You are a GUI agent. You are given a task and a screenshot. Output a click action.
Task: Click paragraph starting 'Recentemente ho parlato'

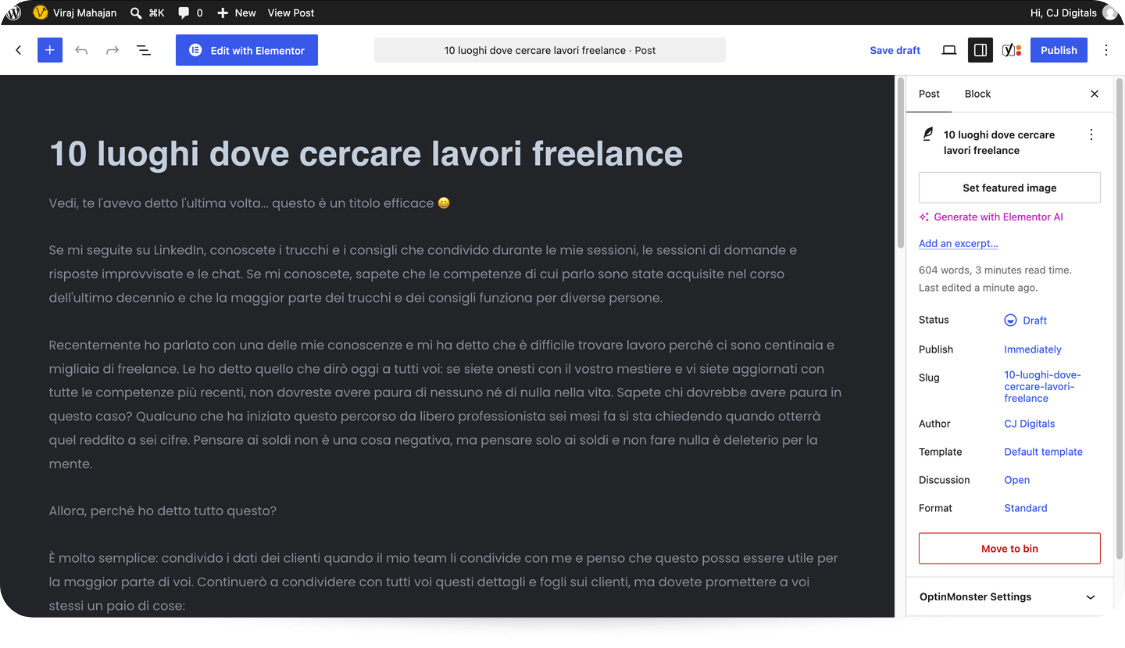coord(445,405)
